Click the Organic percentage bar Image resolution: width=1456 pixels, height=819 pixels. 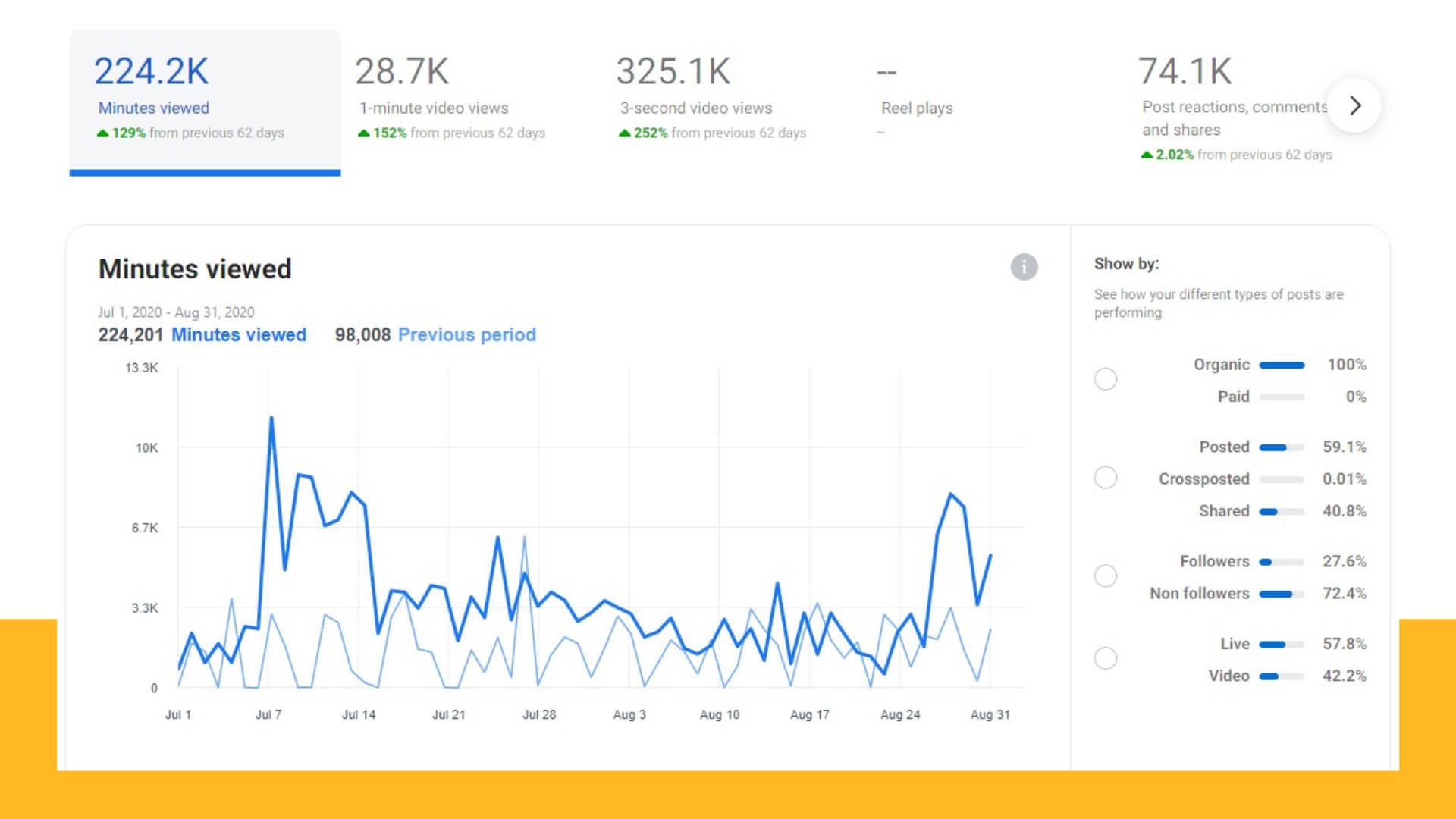pyautogui.click(x=1282, y=366)
